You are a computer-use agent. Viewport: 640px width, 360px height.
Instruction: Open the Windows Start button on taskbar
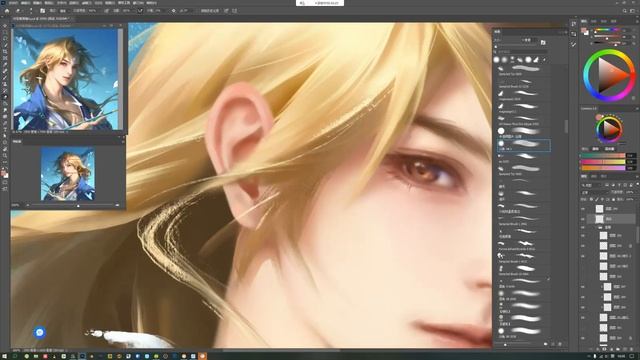4,356
